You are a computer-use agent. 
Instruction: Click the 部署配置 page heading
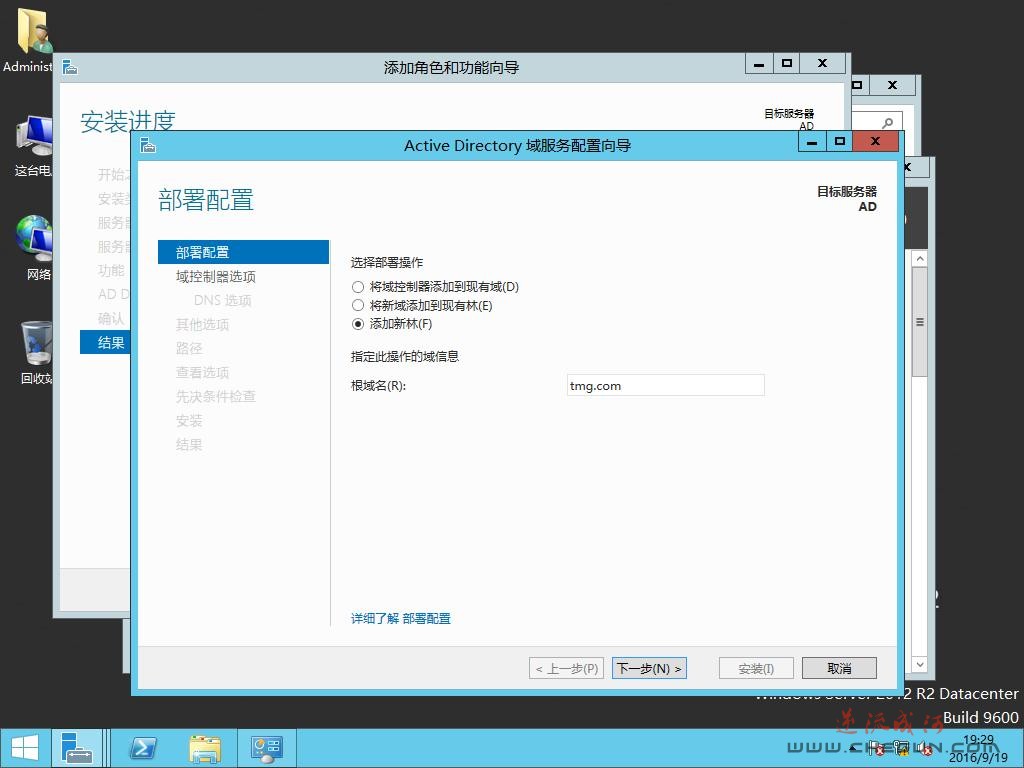(x=206, y=200)
